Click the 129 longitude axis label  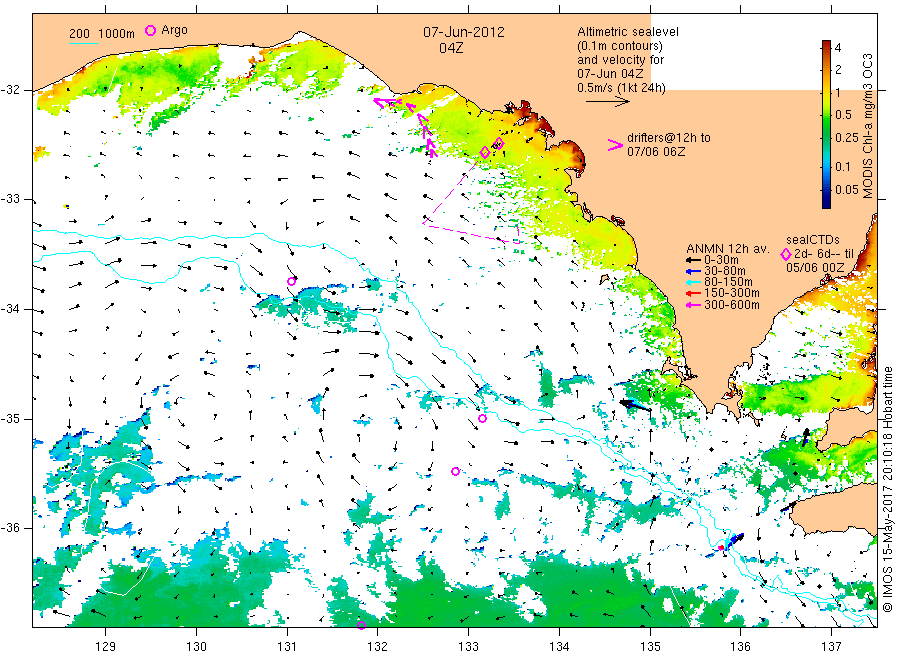click(x=106, y=647)
